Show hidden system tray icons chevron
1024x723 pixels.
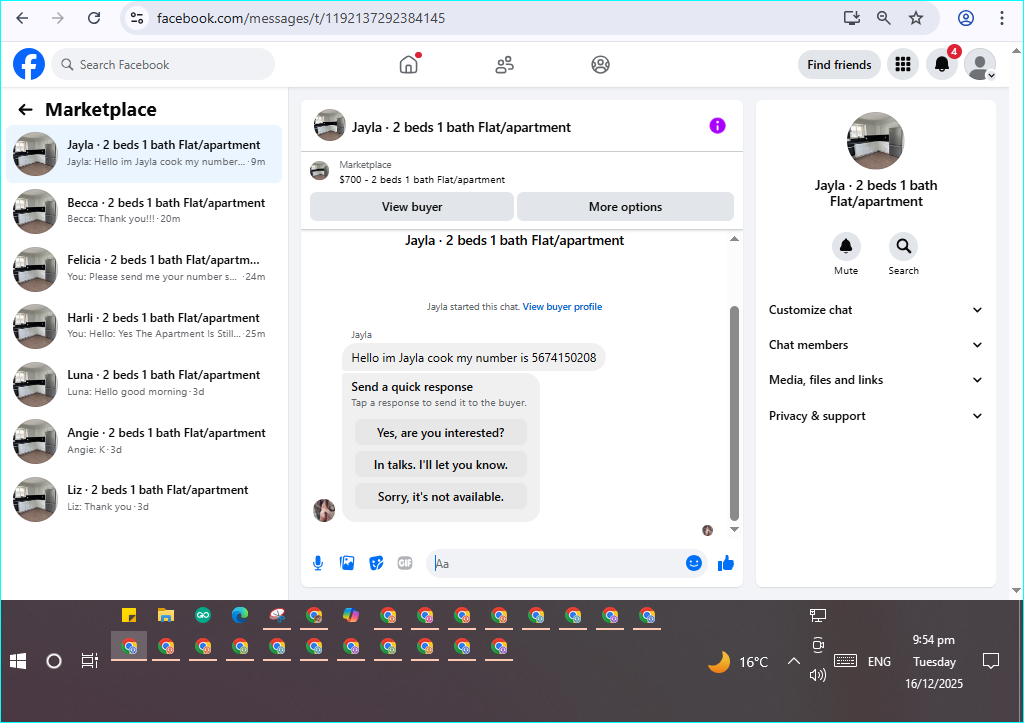point(793,662)
